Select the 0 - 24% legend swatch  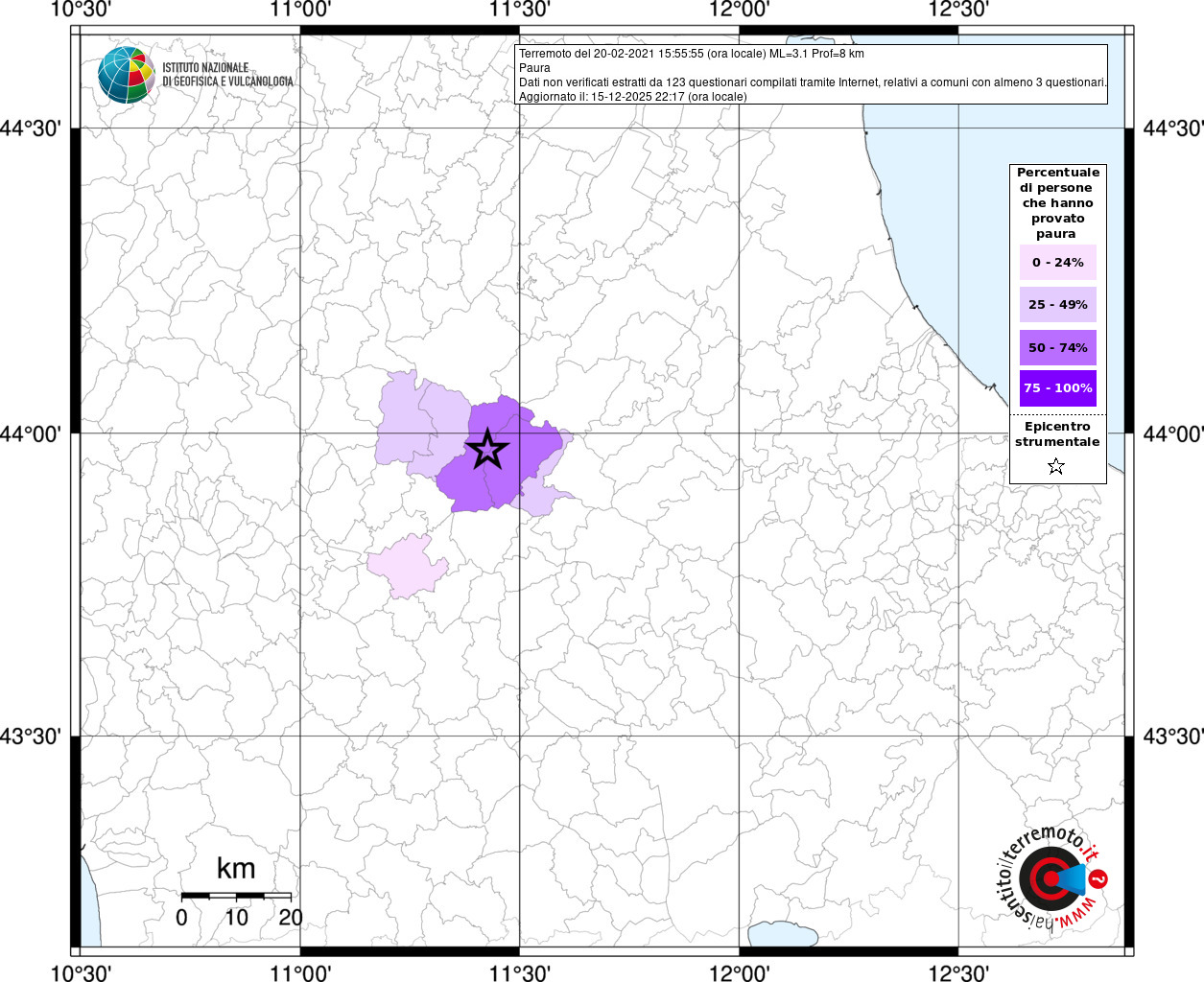[1058, 262]
